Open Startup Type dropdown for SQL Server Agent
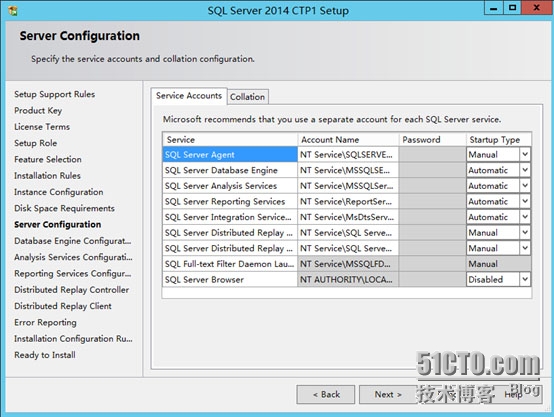The width and height of the screenshot is (554, 417). [x=525, y=154]
